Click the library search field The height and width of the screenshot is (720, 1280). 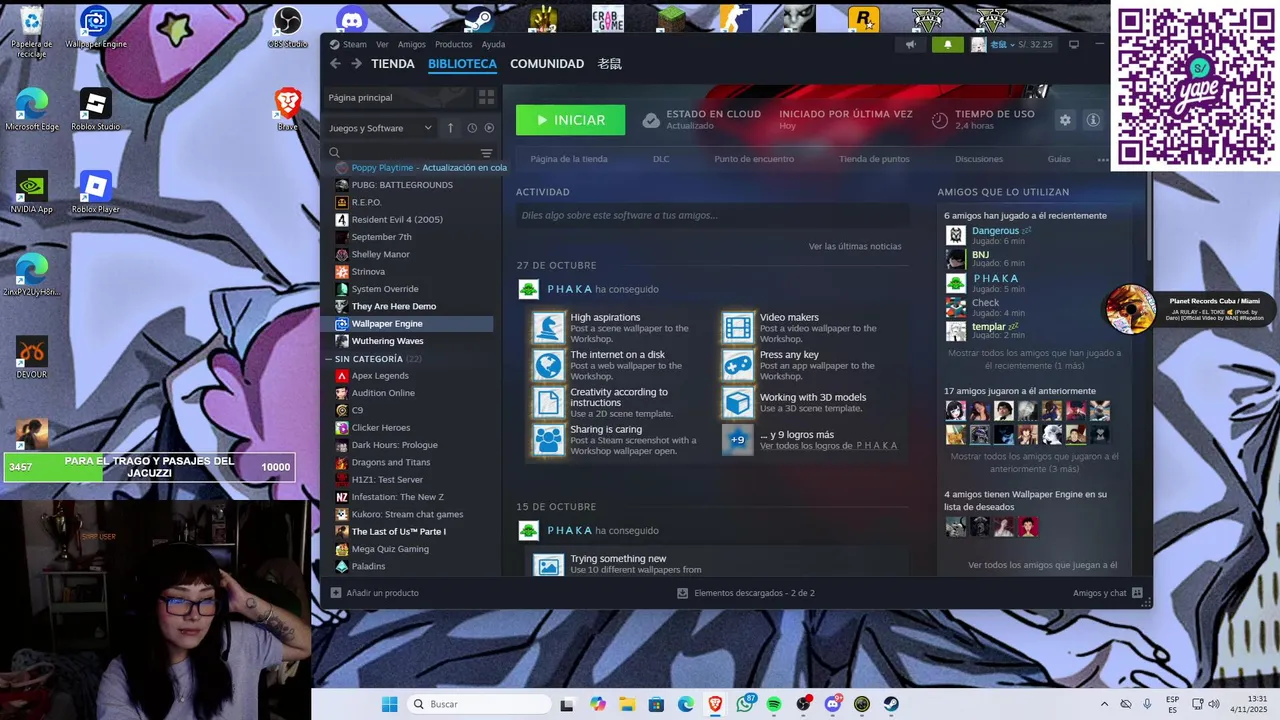tap(400, 153)
